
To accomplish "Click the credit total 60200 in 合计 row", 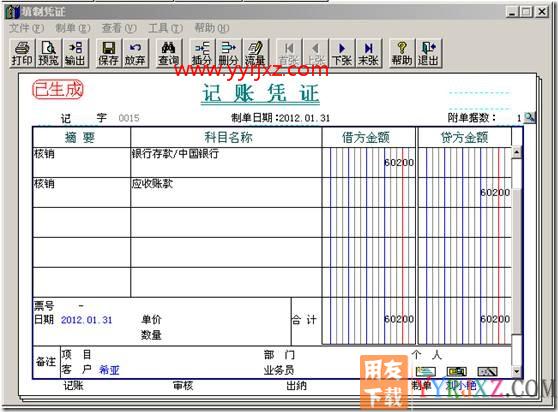I will tap(495, 319).
